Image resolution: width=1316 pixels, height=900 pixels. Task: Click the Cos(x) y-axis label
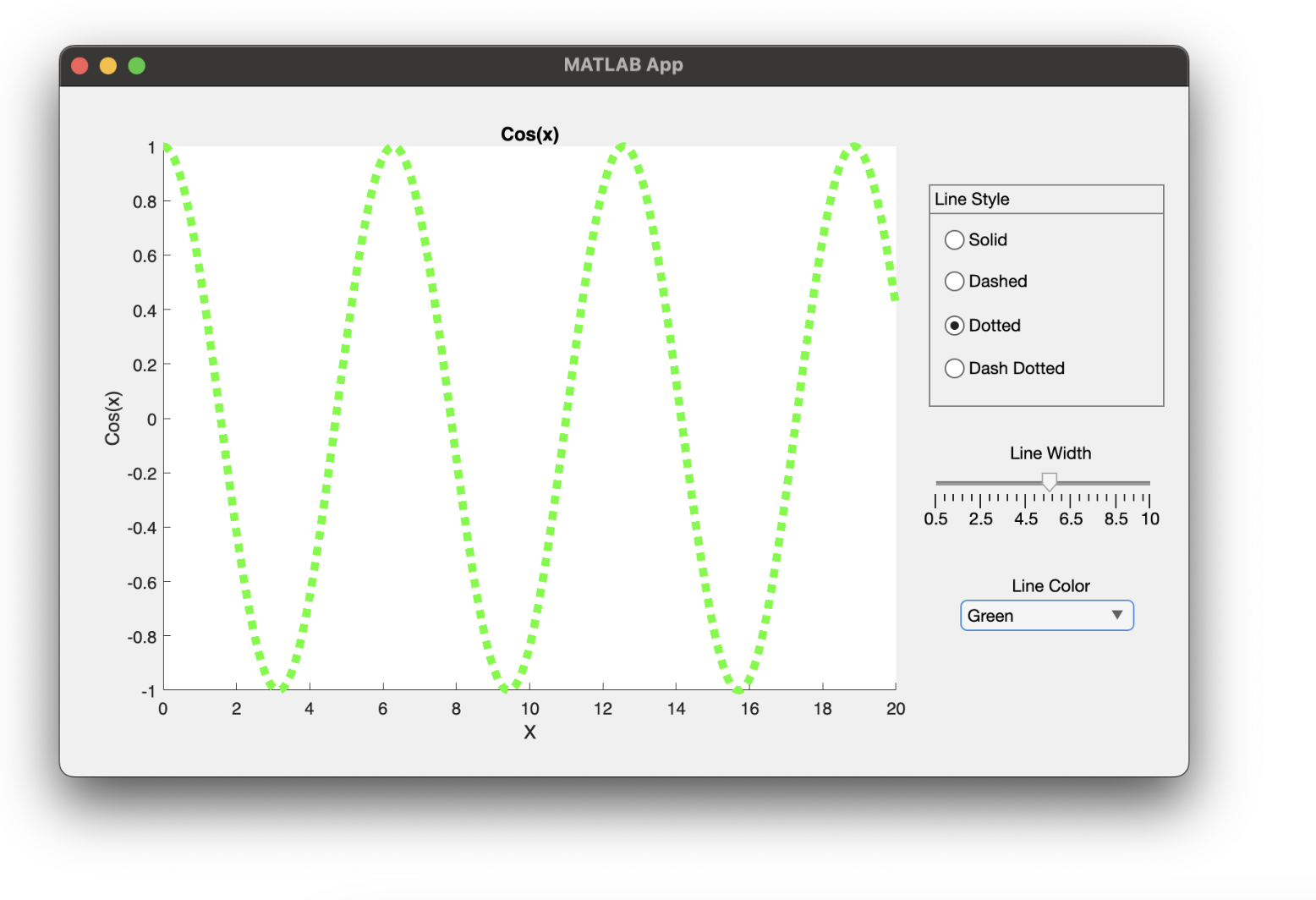[x=112, y=418]
